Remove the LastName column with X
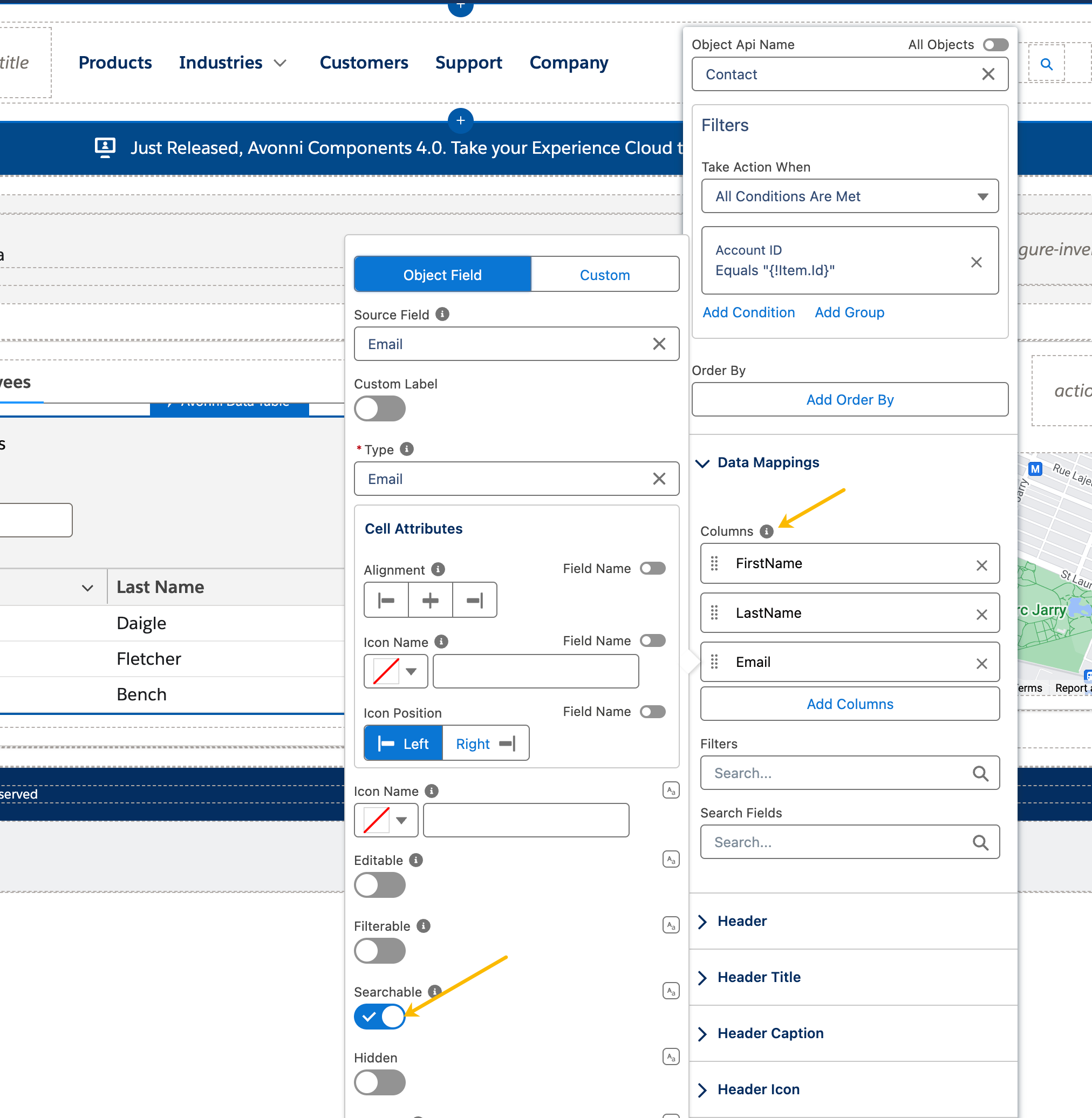This screenshot has width=1092, height=1118. click(981, 614)
